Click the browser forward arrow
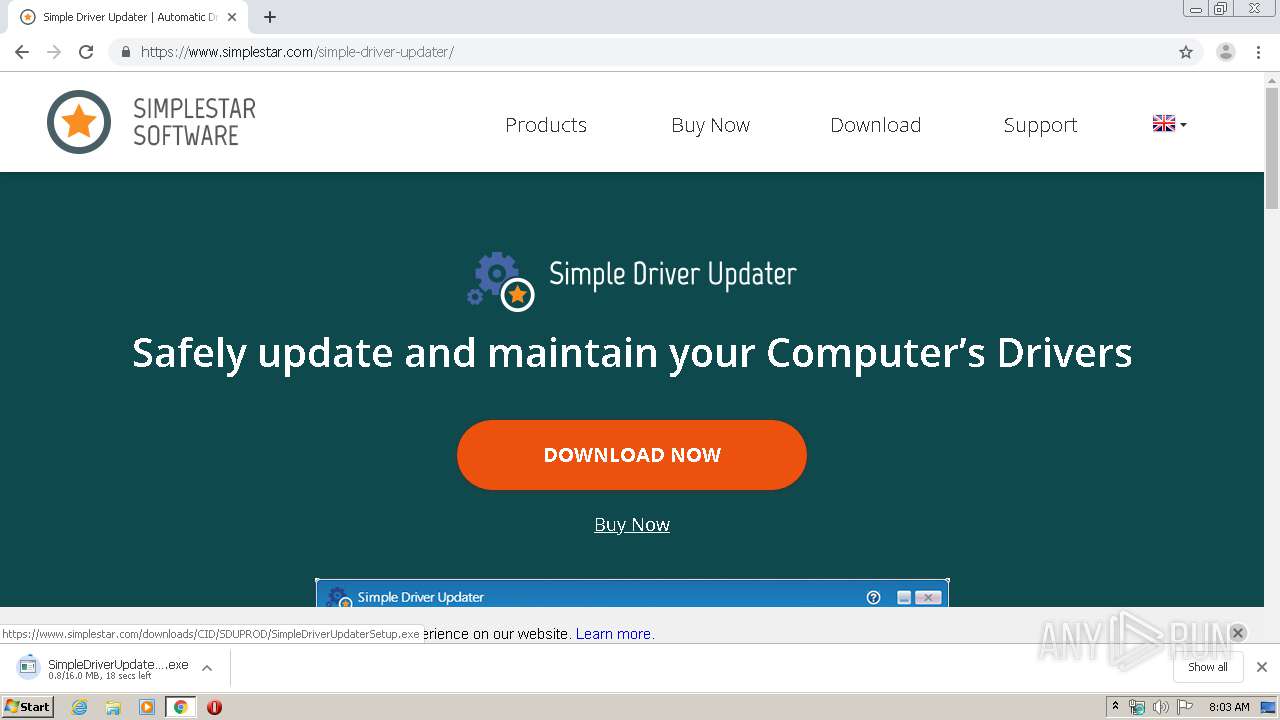This screenshot has width=1280, height=720. 54,52
